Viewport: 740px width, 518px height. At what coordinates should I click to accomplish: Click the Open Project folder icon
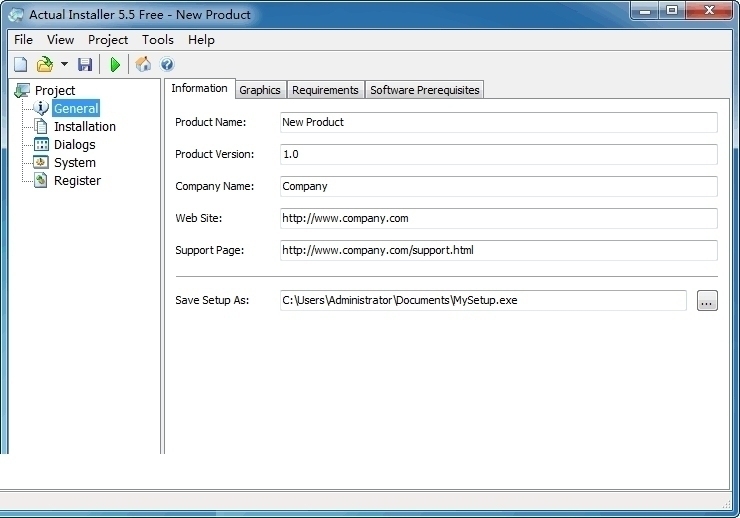click(45, 64)
